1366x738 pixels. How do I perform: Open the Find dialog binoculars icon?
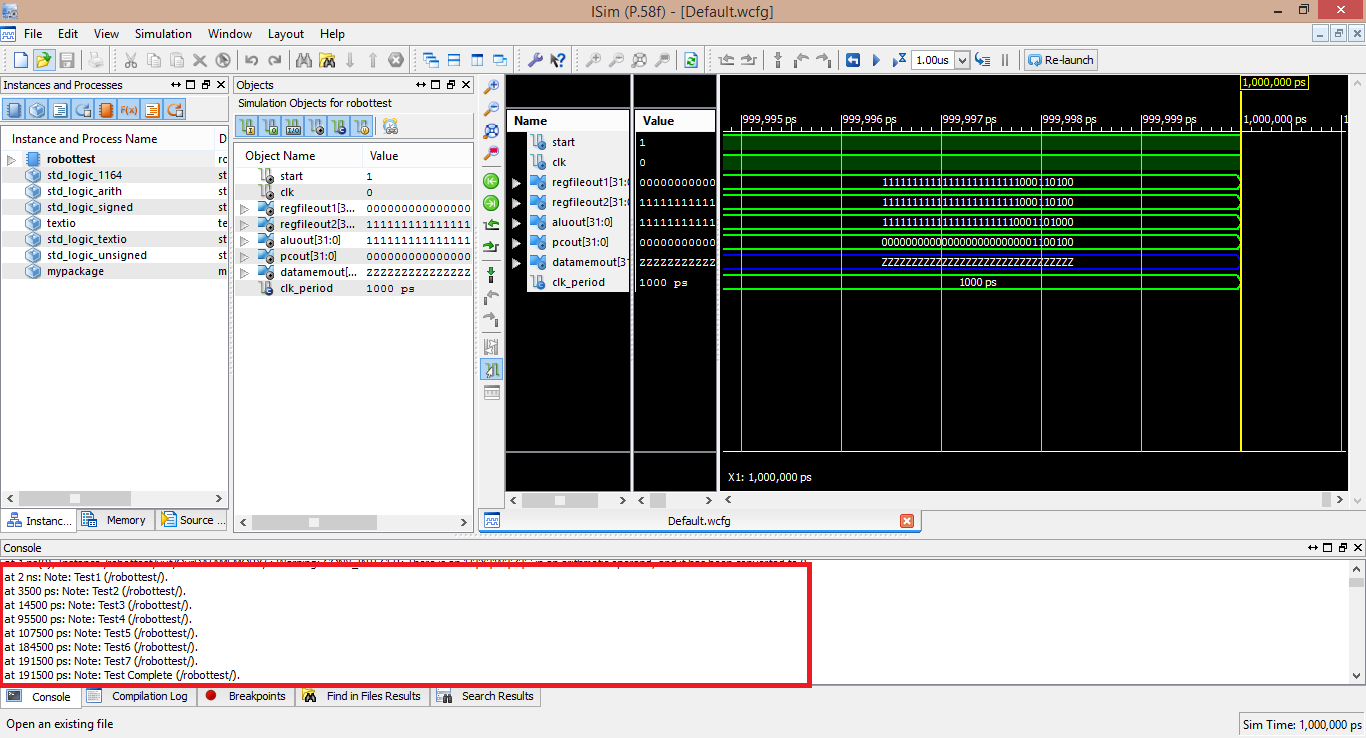coord(303,60)
